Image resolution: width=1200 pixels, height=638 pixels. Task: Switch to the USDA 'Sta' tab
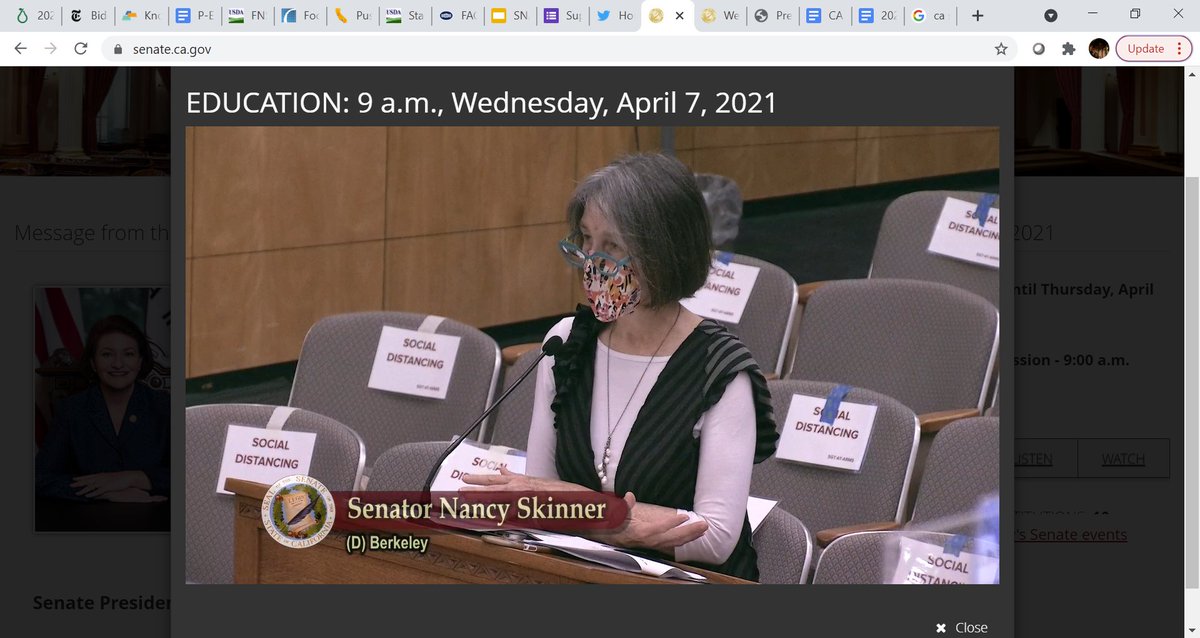406,16
